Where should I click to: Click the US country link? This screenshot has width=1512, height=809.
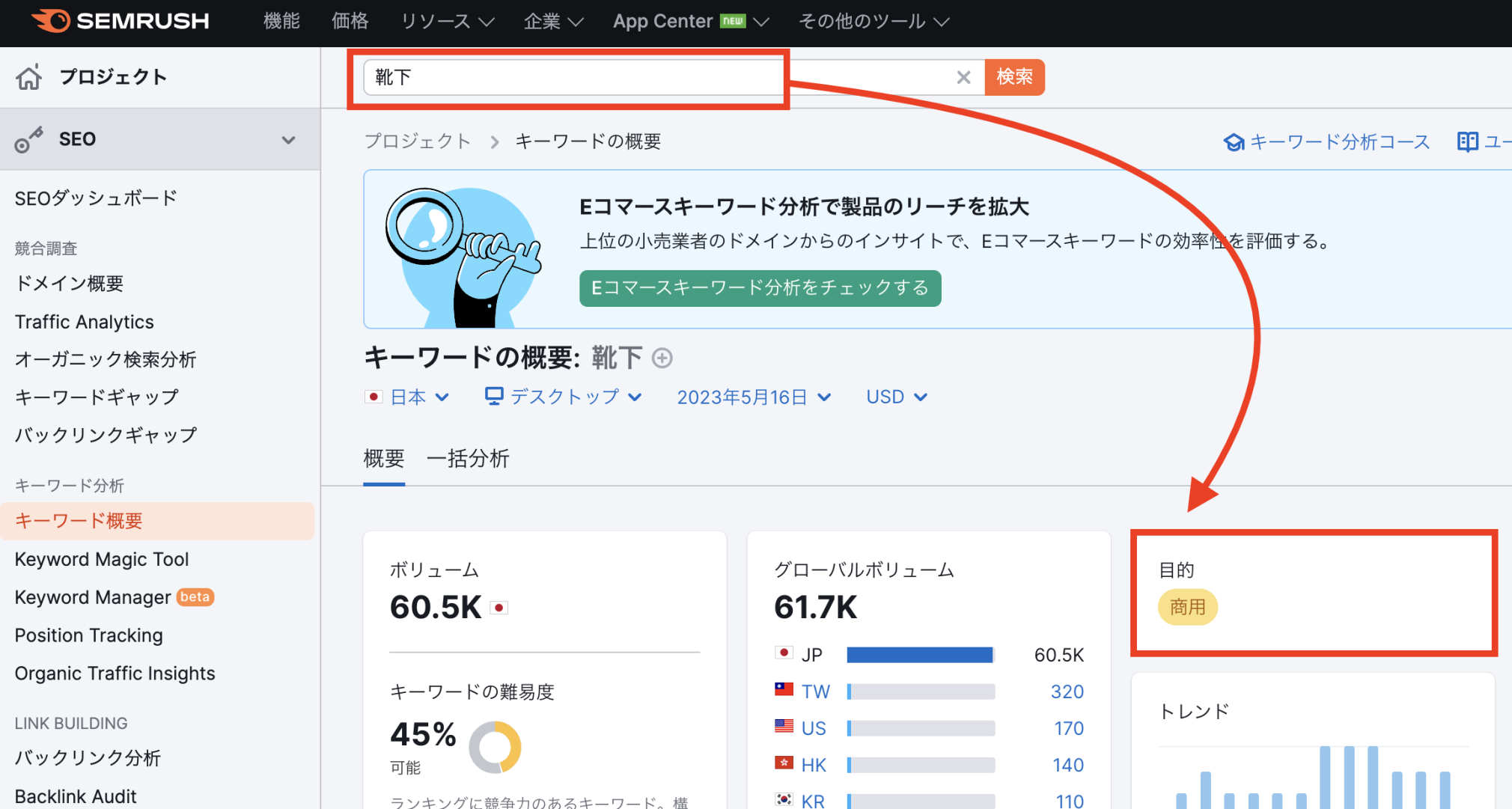(x=814, y=728)
